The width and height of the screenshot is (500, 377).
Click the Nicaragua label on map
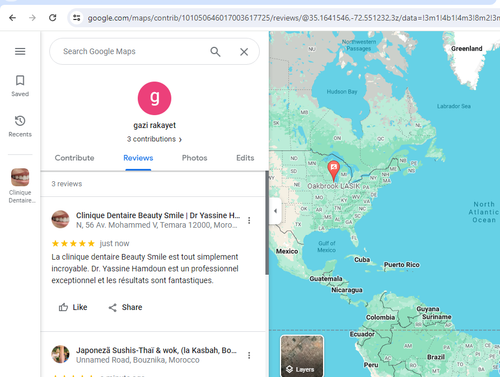point(347,290)
